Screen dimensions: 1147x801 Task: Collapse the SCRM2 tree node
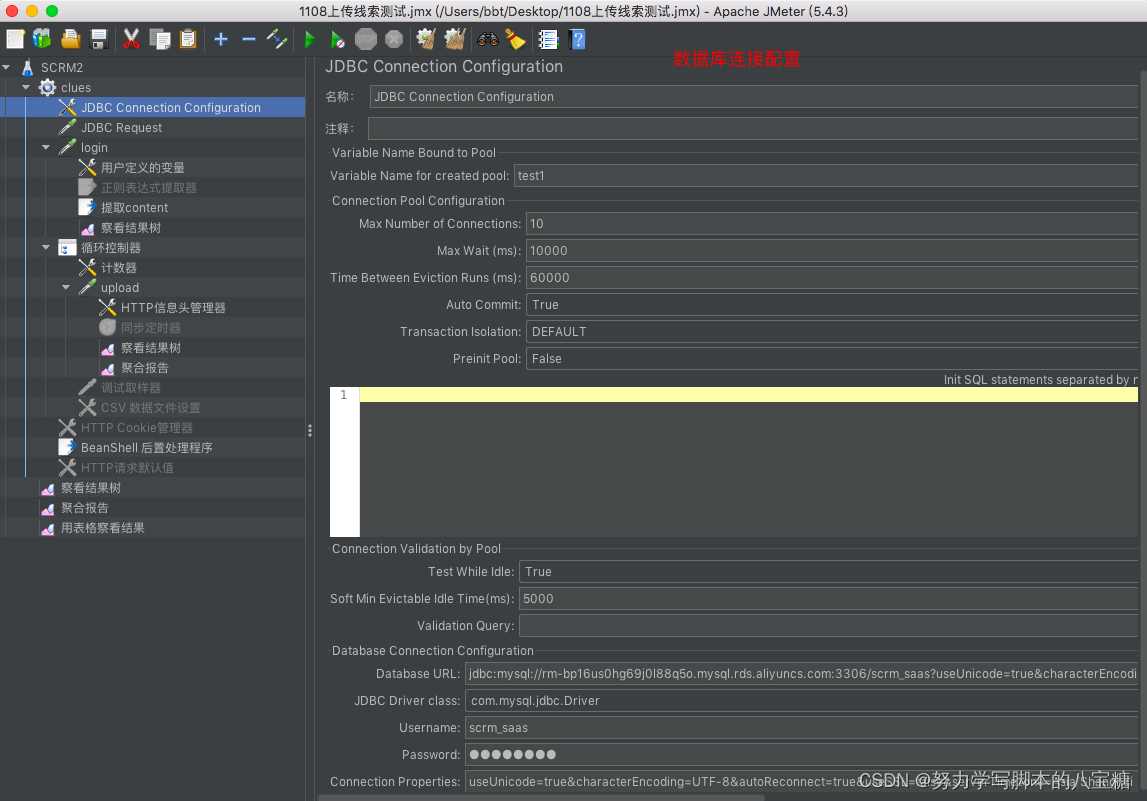7,67
